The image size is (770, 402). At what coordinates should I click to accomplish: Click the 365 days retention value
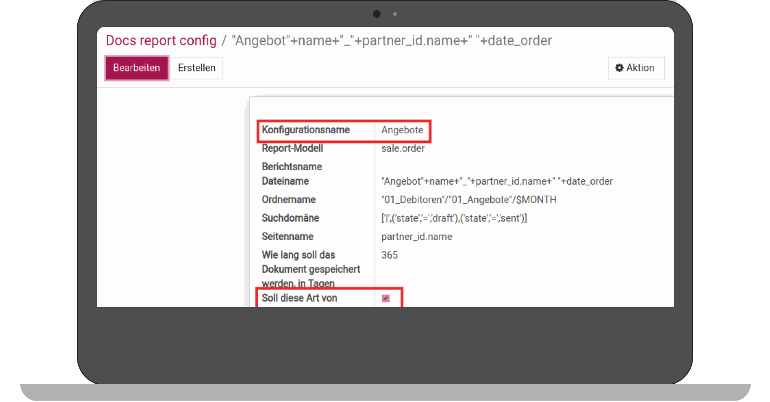click(x=390, y=255)
